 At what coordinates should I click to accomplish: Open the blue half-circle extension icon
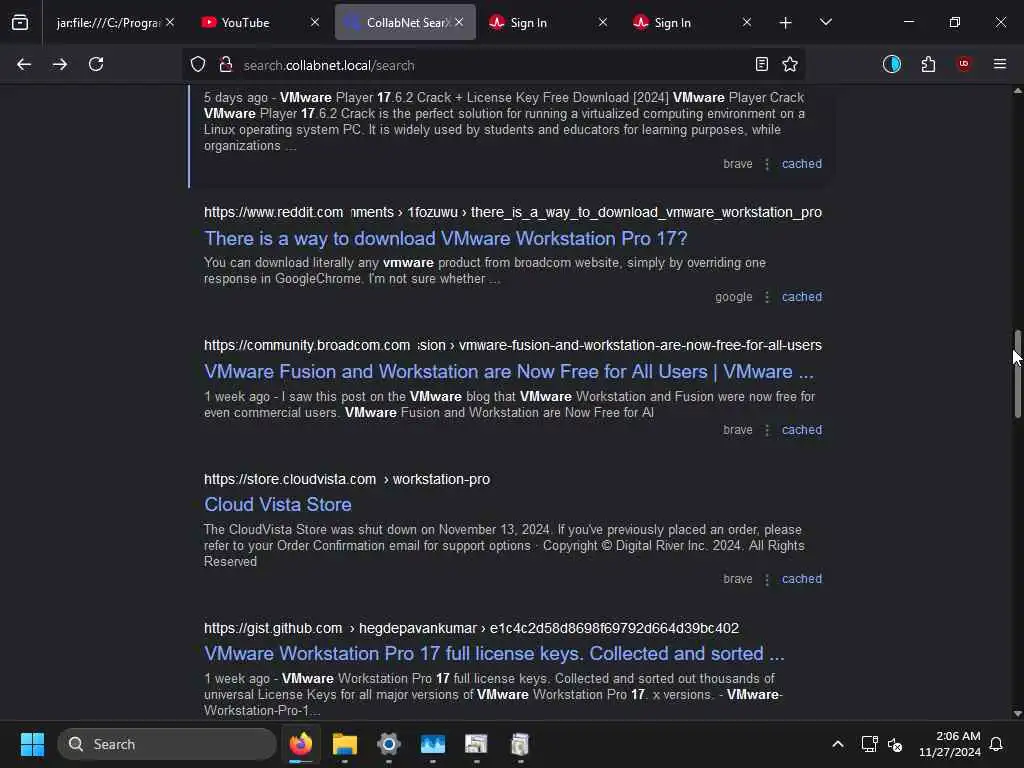[891, 64]
